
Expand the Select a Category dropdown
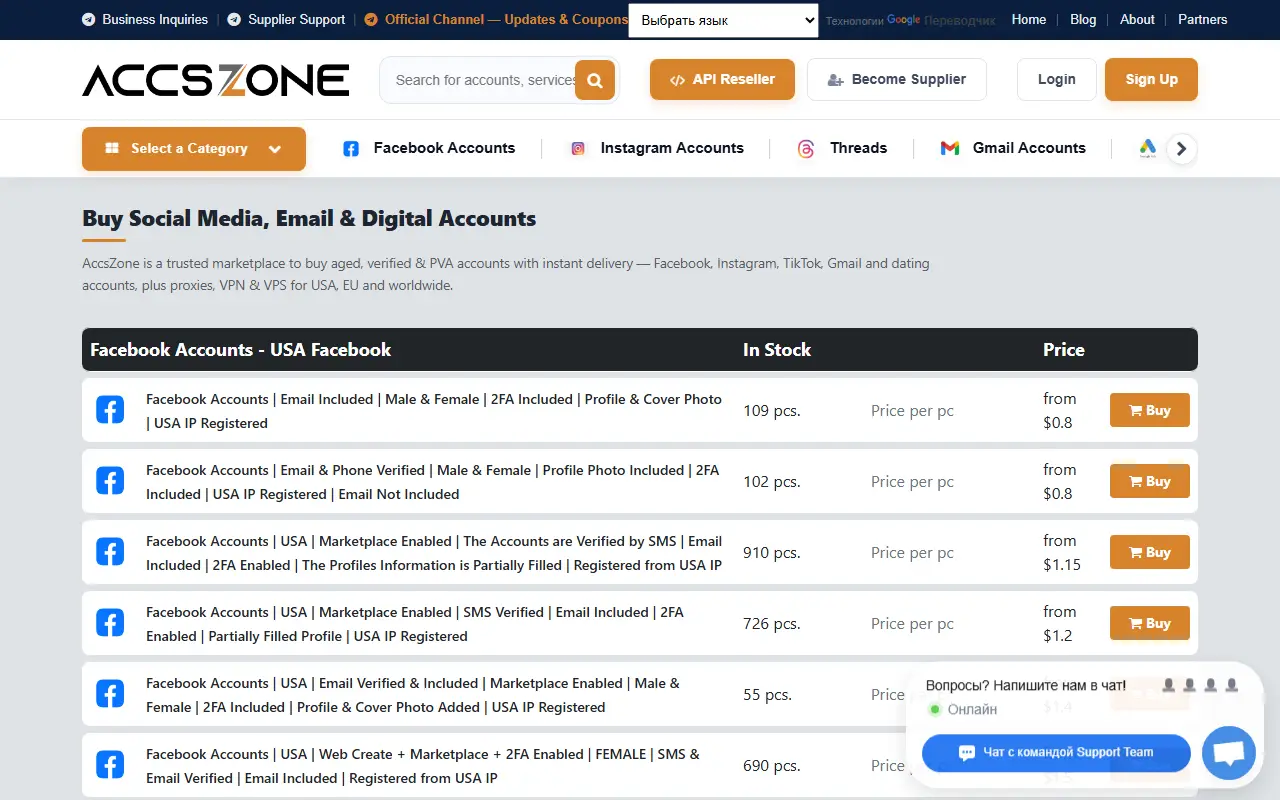point(194,148)
